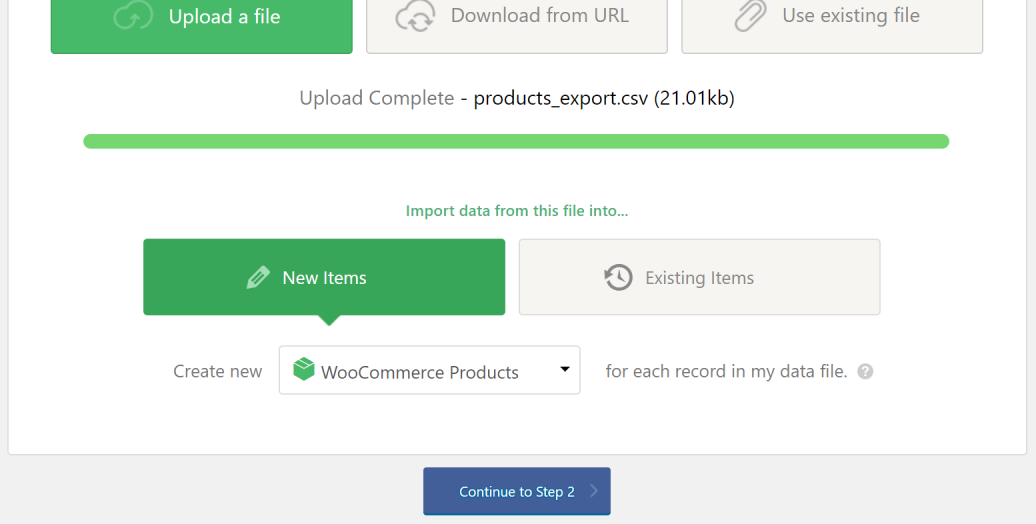Click the cloud sync download icon
The width and height of the screenshot is (1036, 524).
click(415, 16)
